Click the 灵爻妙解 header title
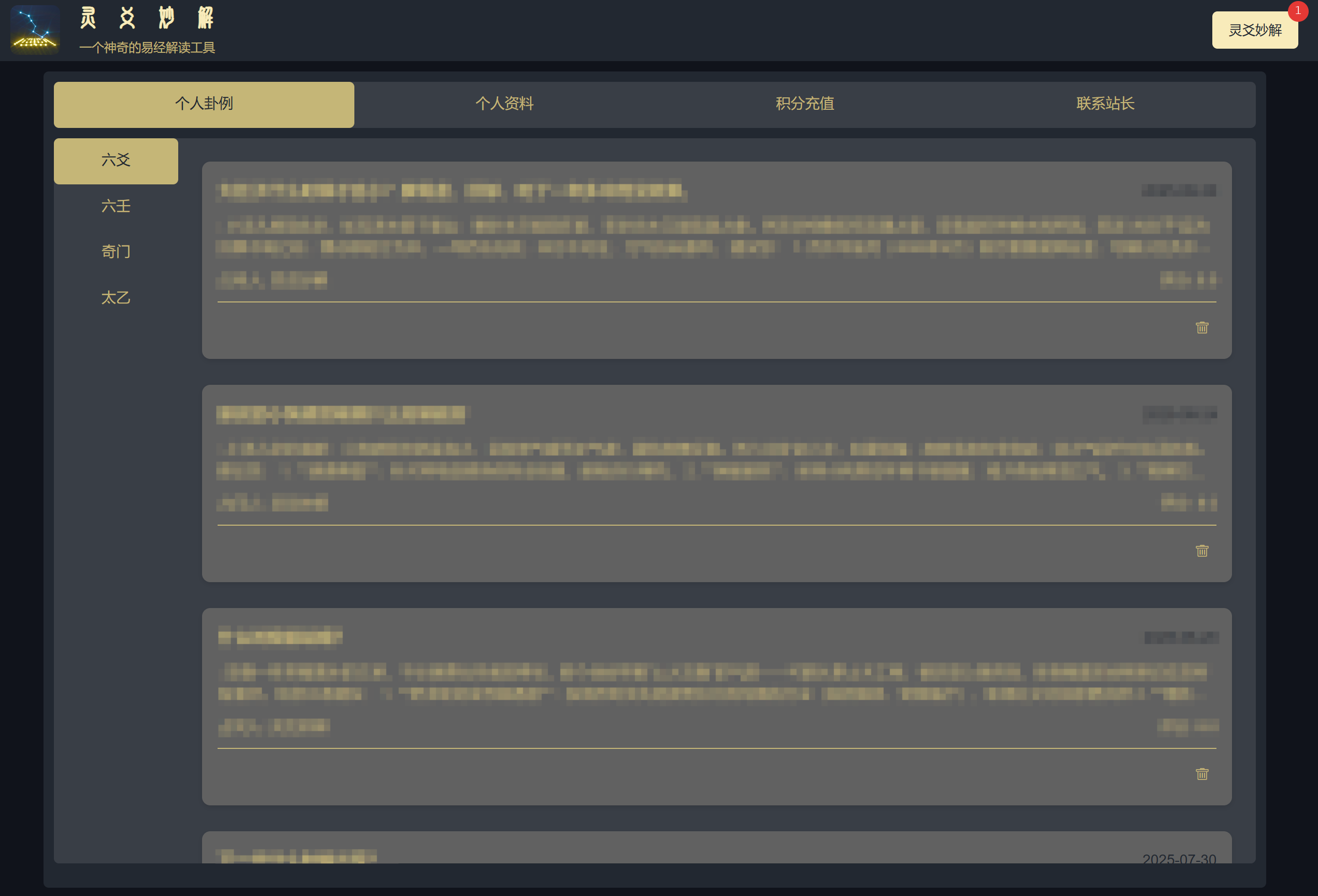The image size is (1318, 896). (x=147, y=18)
